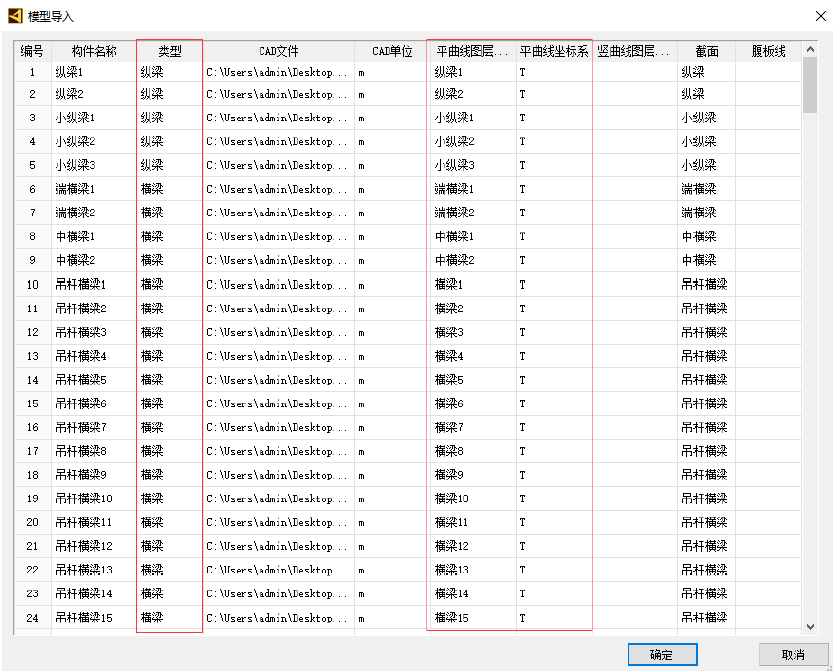
Task: Click the CAD文件 path in row 1
Action: click(276, 72)
